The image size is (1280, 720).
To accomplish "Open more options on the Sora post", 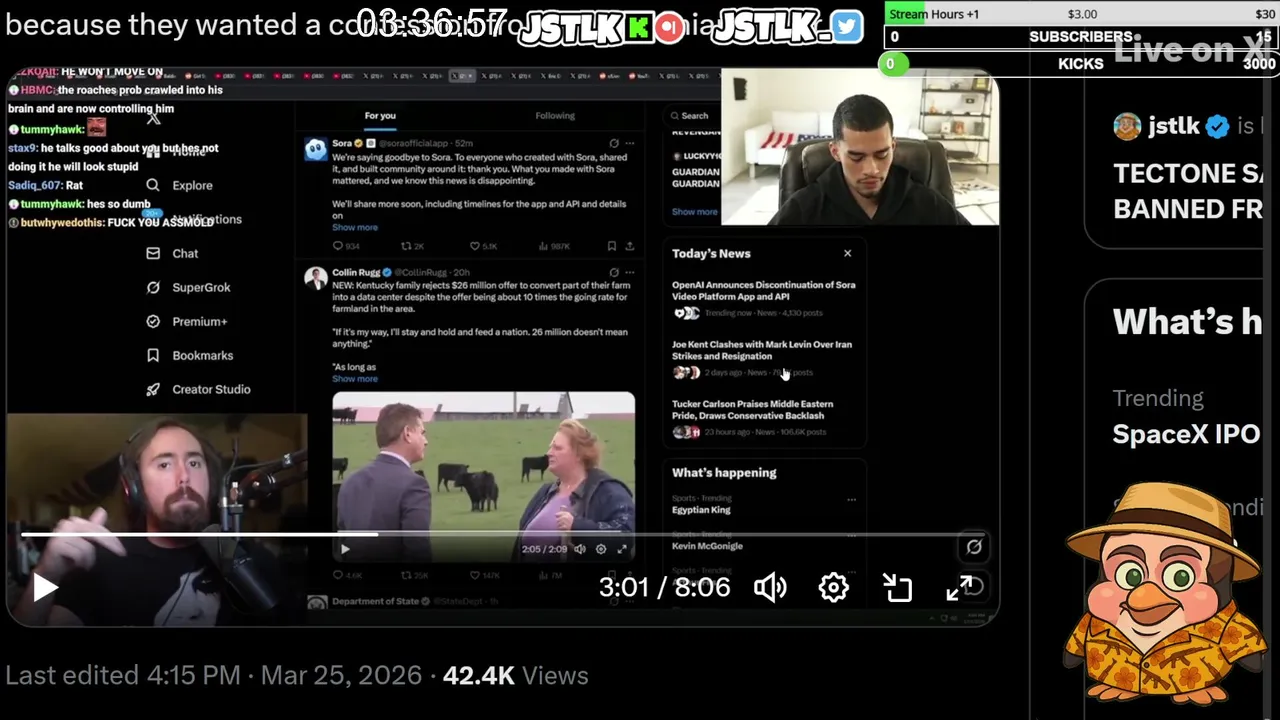I will click(x=629, y=143).
